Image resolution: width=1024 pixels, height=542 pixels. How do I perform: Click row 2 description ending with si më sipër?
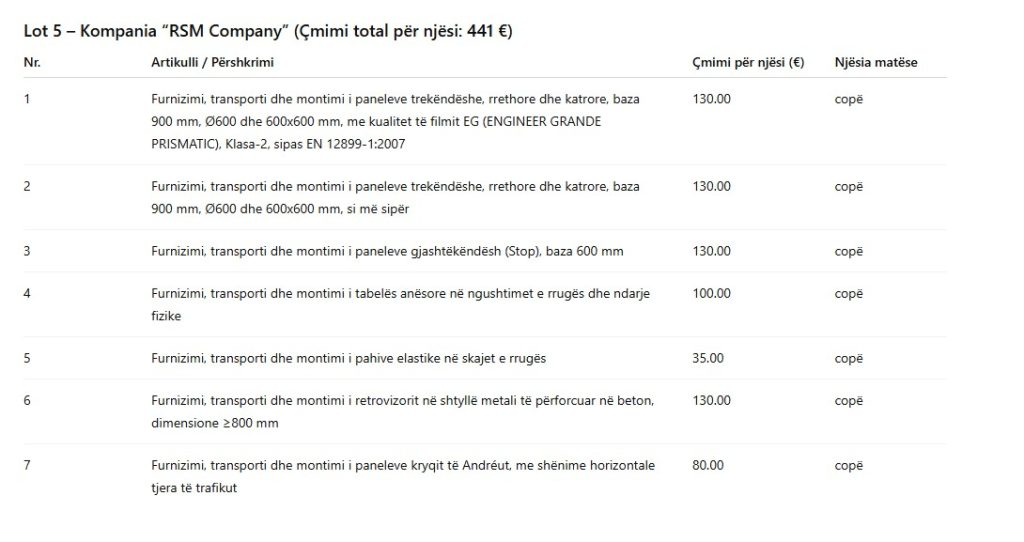395,197
